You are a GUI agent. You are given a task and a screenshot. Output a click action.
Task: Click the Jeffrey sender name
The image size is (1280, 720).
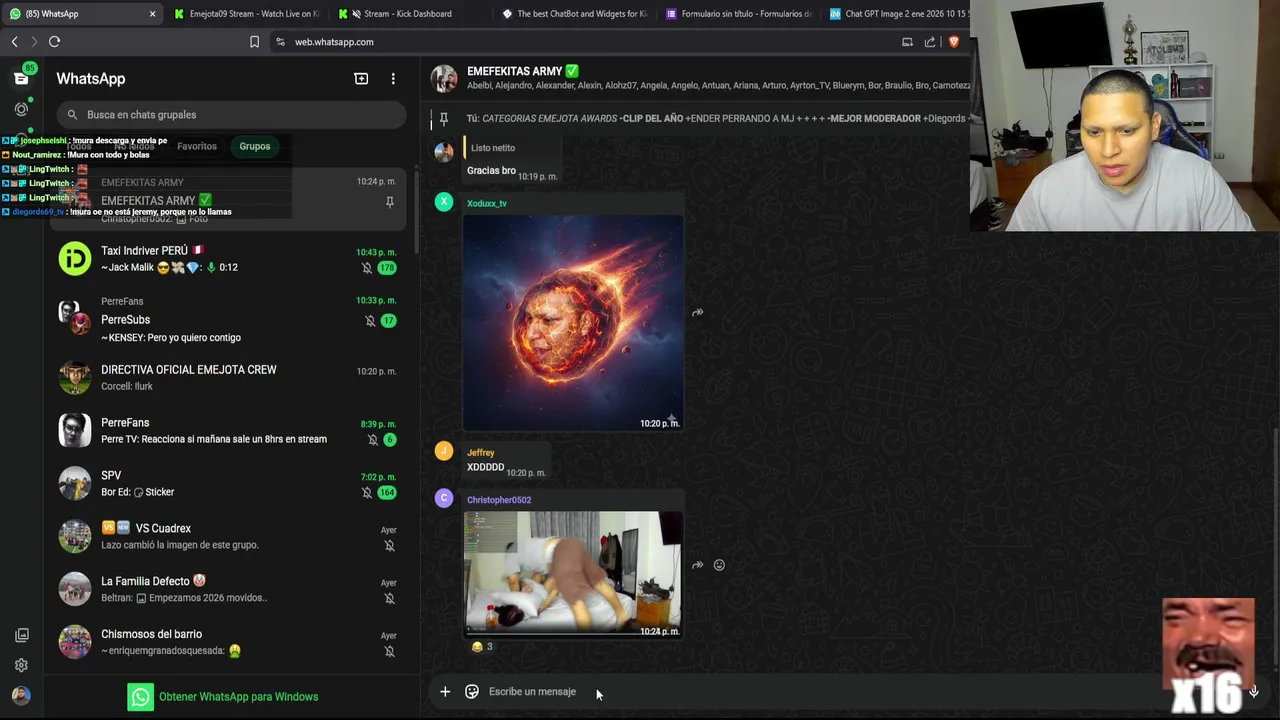481,453
